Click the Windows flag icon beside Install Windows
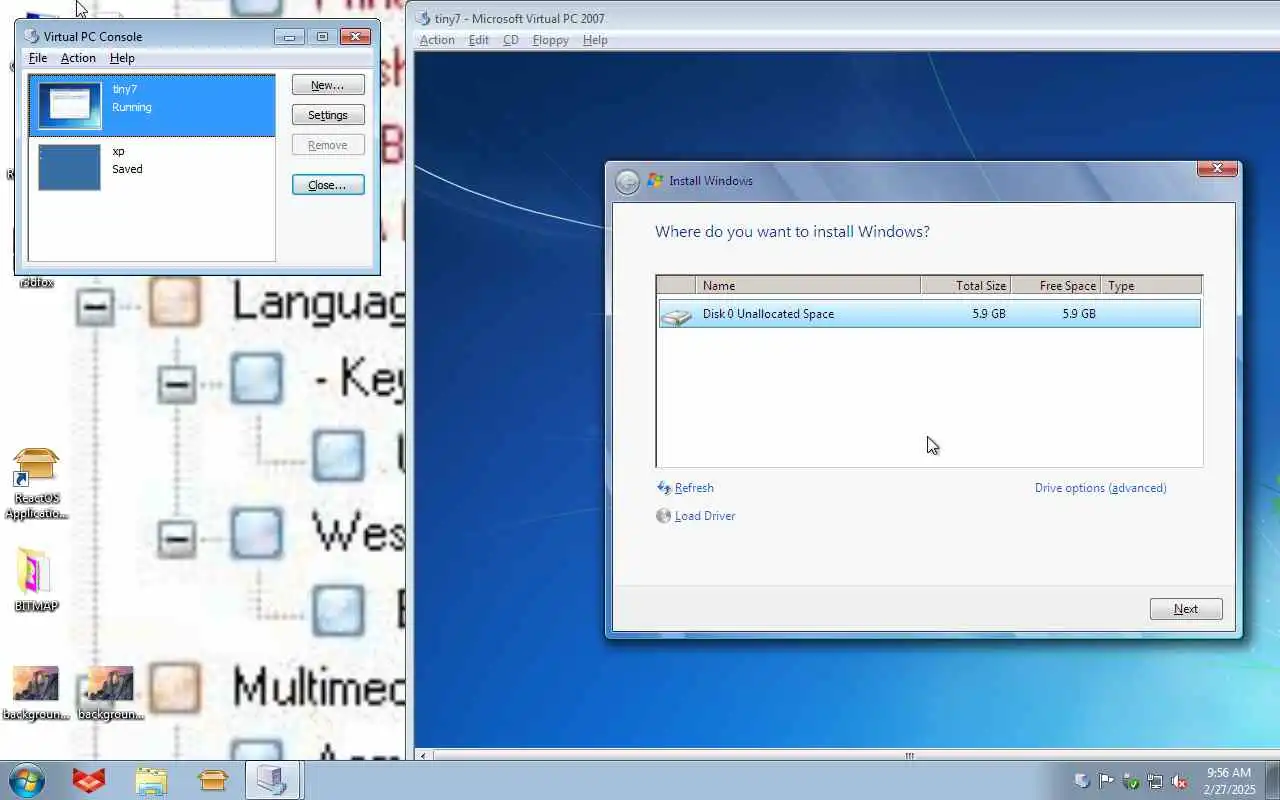Image resolution: width=1280 pixels, height=800 pixels. point(656,181)
